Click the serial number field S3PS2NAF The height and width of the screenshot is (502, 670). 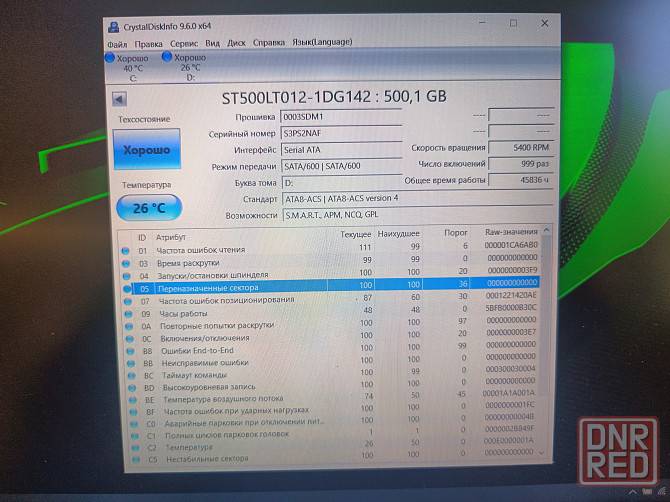point(341,133)
